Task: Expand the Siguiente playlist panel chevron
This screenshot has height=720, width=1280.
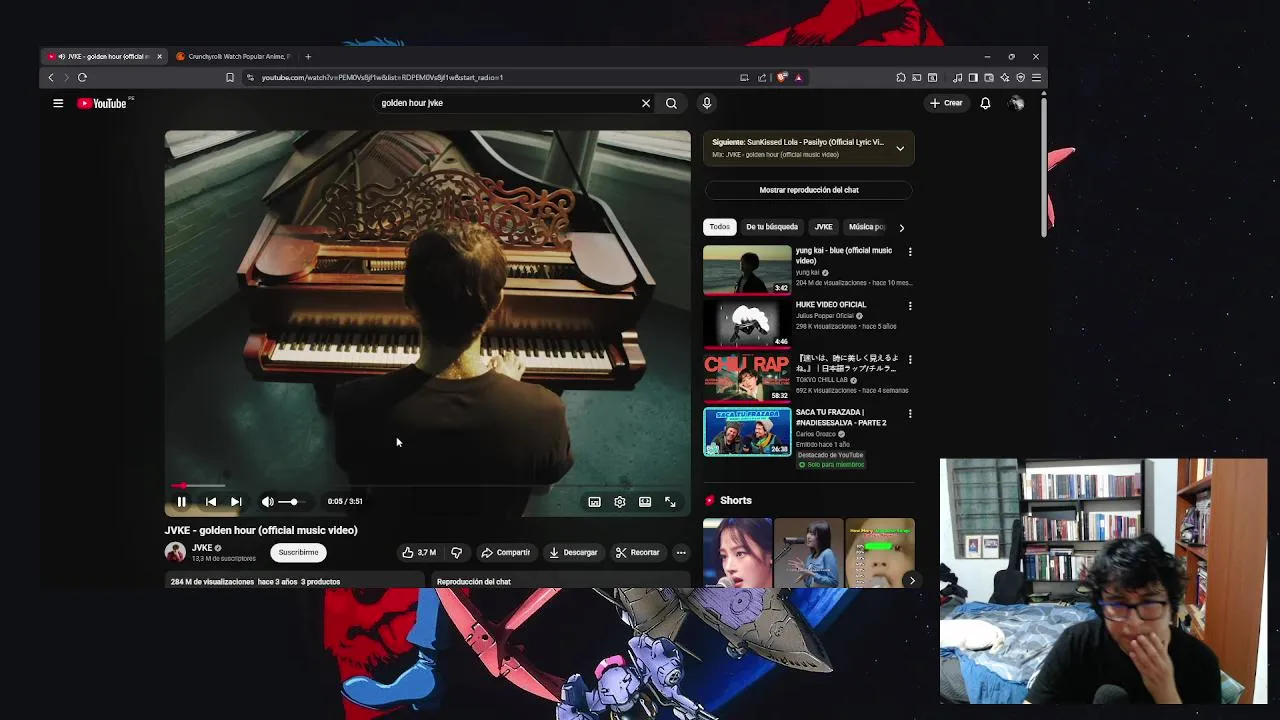Action: [x=900, y=148]
